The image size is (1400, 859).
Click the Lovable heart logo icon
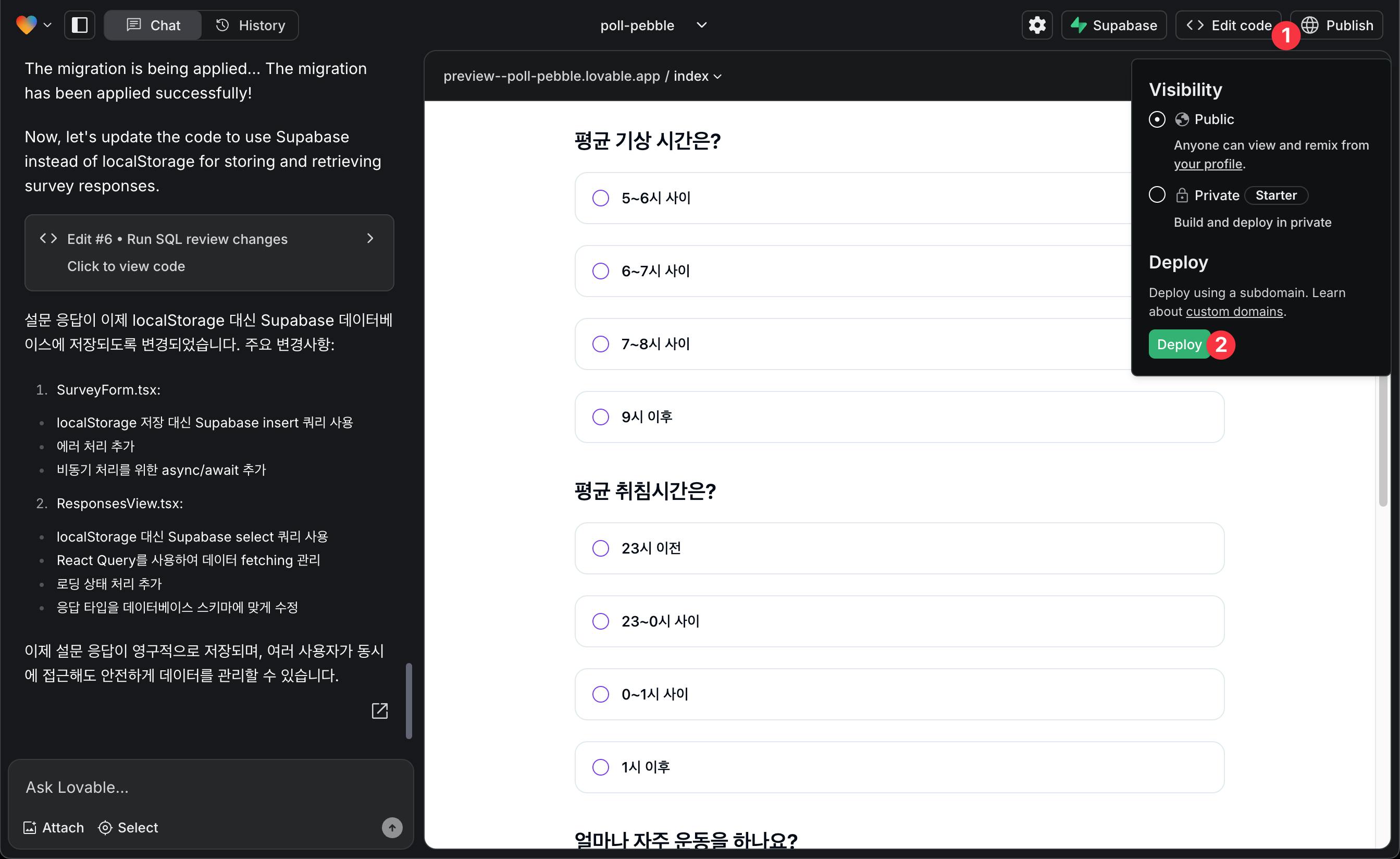tap(26, 25)
